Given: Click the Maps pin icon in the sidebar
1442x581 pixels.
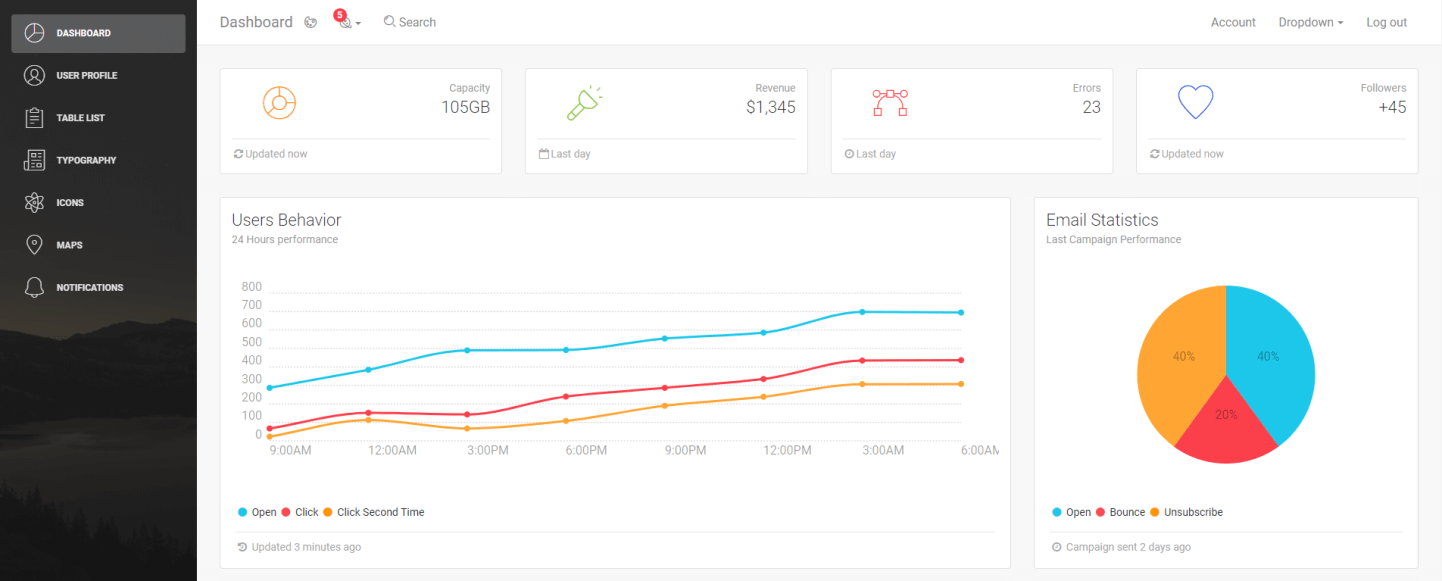Looking at the screenshot, I should 35,245.
